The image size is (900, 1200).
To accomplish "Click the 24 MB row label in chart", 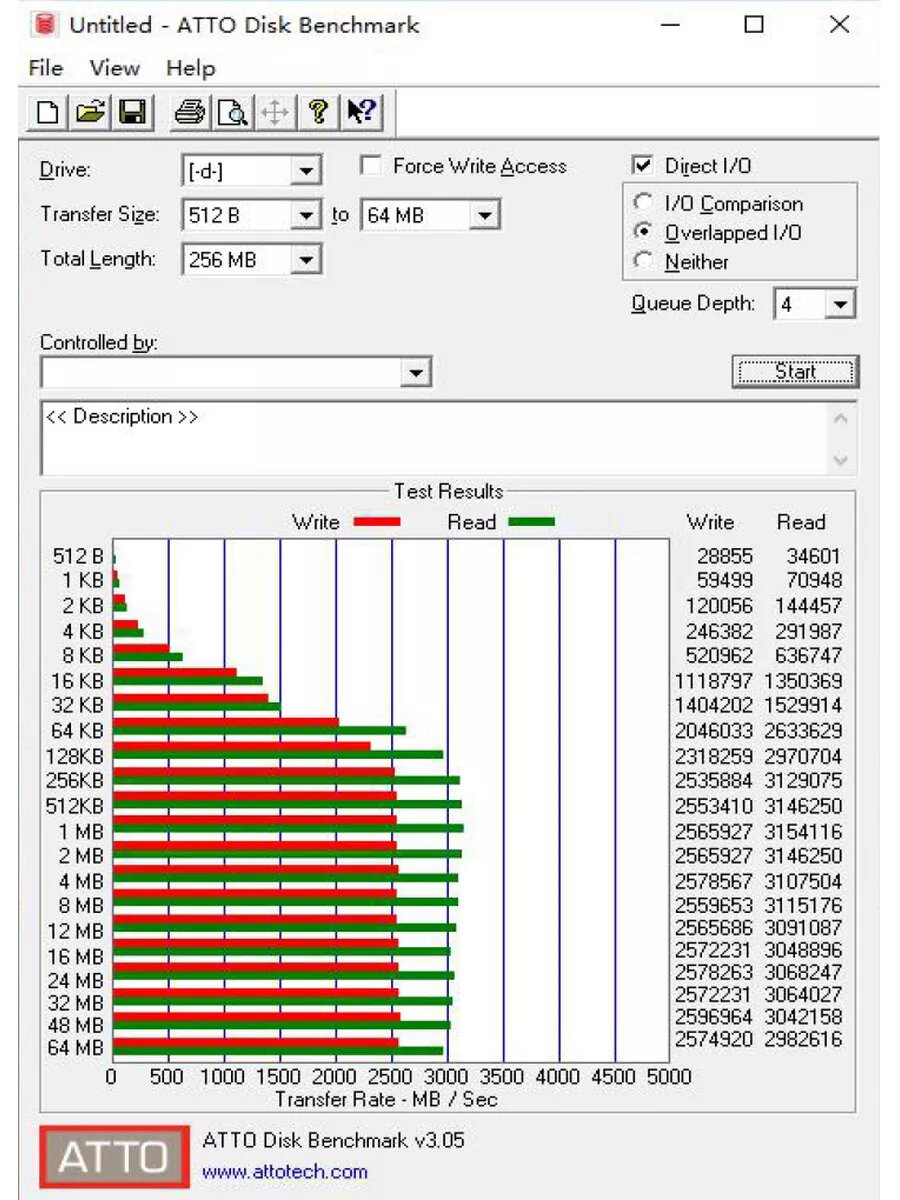I will pos(76,980).
